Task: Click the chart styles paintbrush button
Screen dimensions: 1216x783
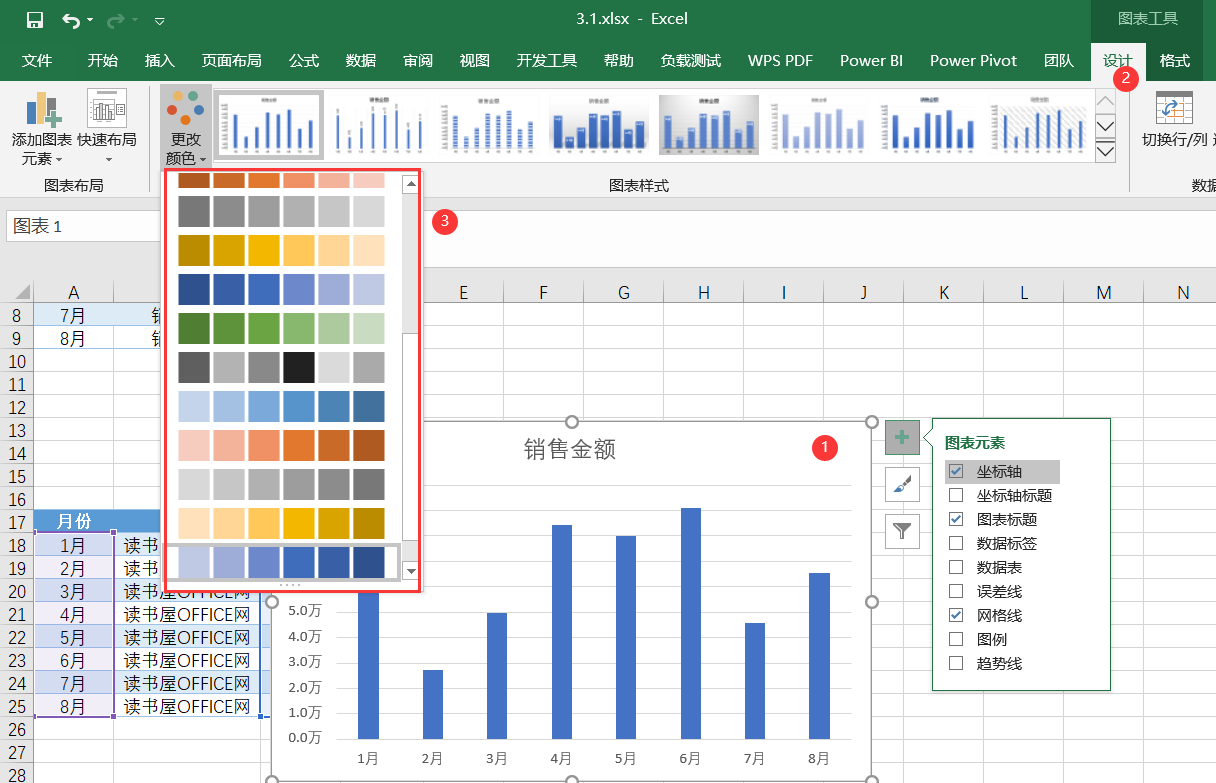Action: [x=902, y=485]
